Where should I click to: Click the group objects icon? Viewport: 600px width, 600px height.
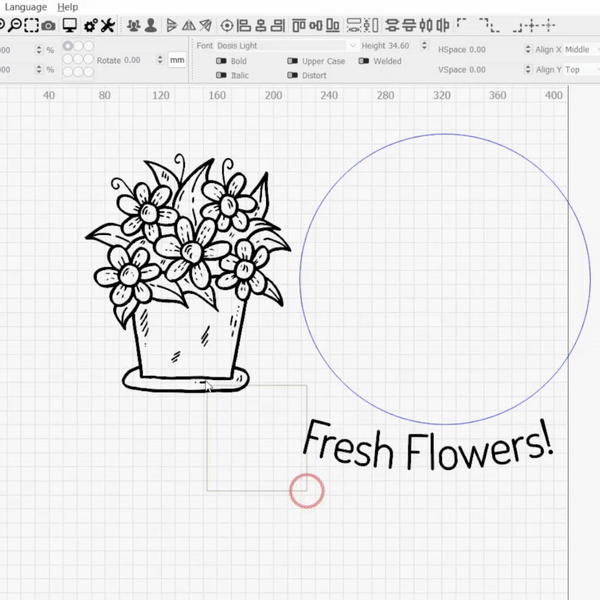pyautogui.click(x=133, y=25)
